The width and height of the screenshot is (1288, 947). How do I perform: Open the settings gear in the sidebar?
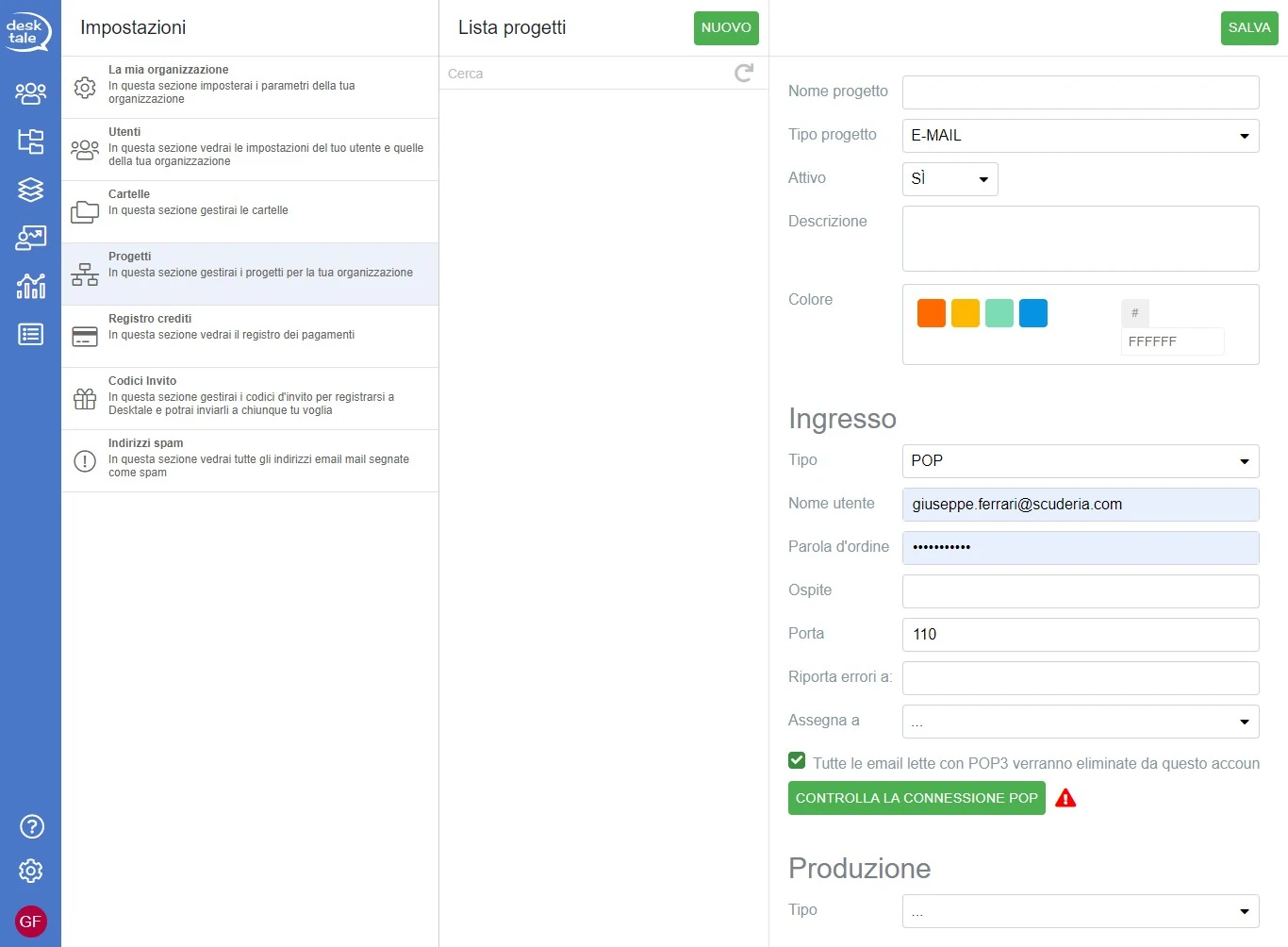[x=31, y=871]
